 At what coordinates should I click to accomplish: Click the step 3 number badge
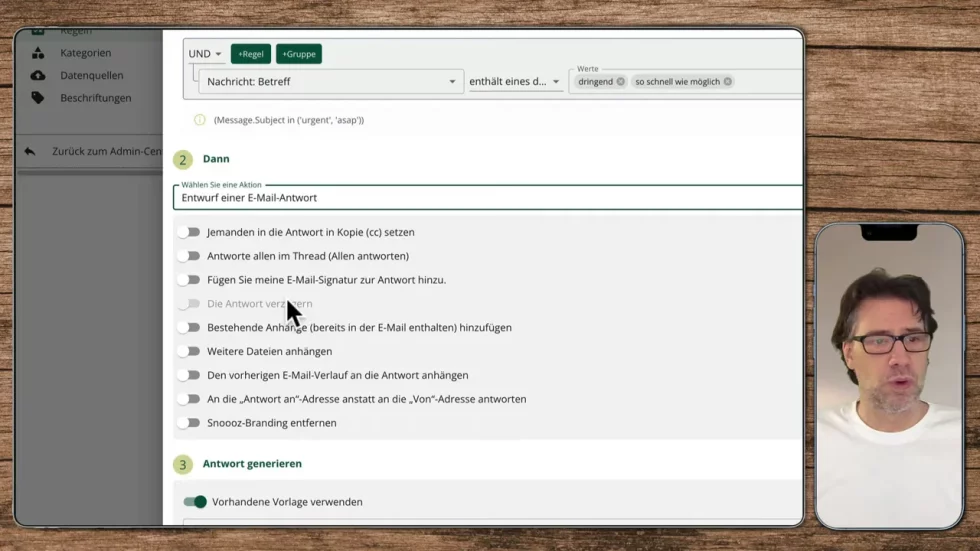pos(183,464)
